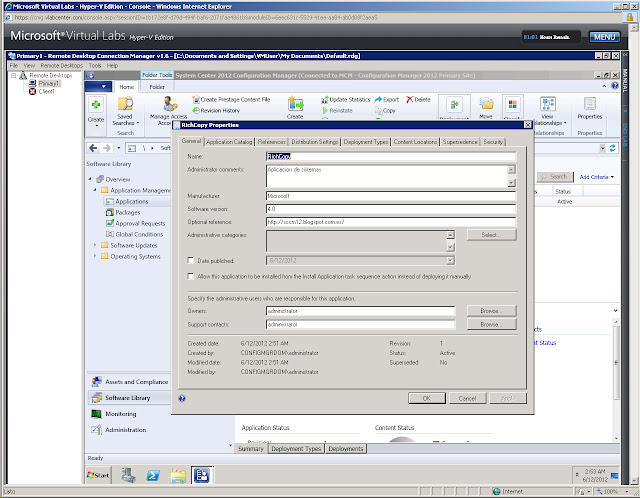The image size is (640, 498).
Task: Click the Reinstate ribbon command
Action: (x=337, y=111)
